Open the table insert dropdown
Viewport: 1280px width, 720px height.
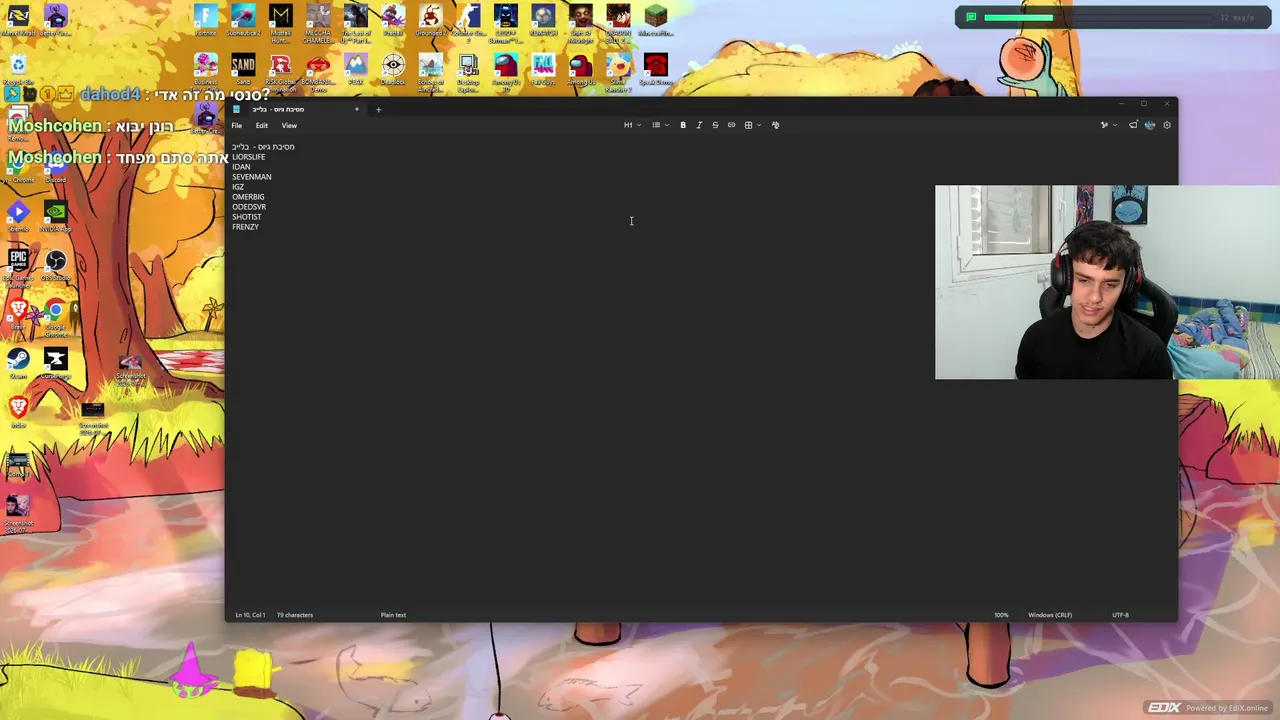752,125
